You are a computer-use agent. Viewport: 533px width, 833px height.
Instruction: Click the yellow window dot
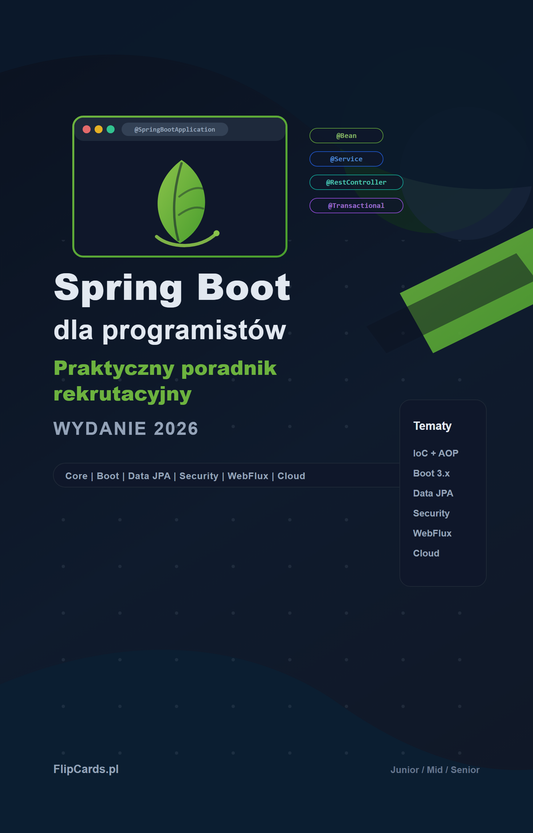click(x=98, y=129)
